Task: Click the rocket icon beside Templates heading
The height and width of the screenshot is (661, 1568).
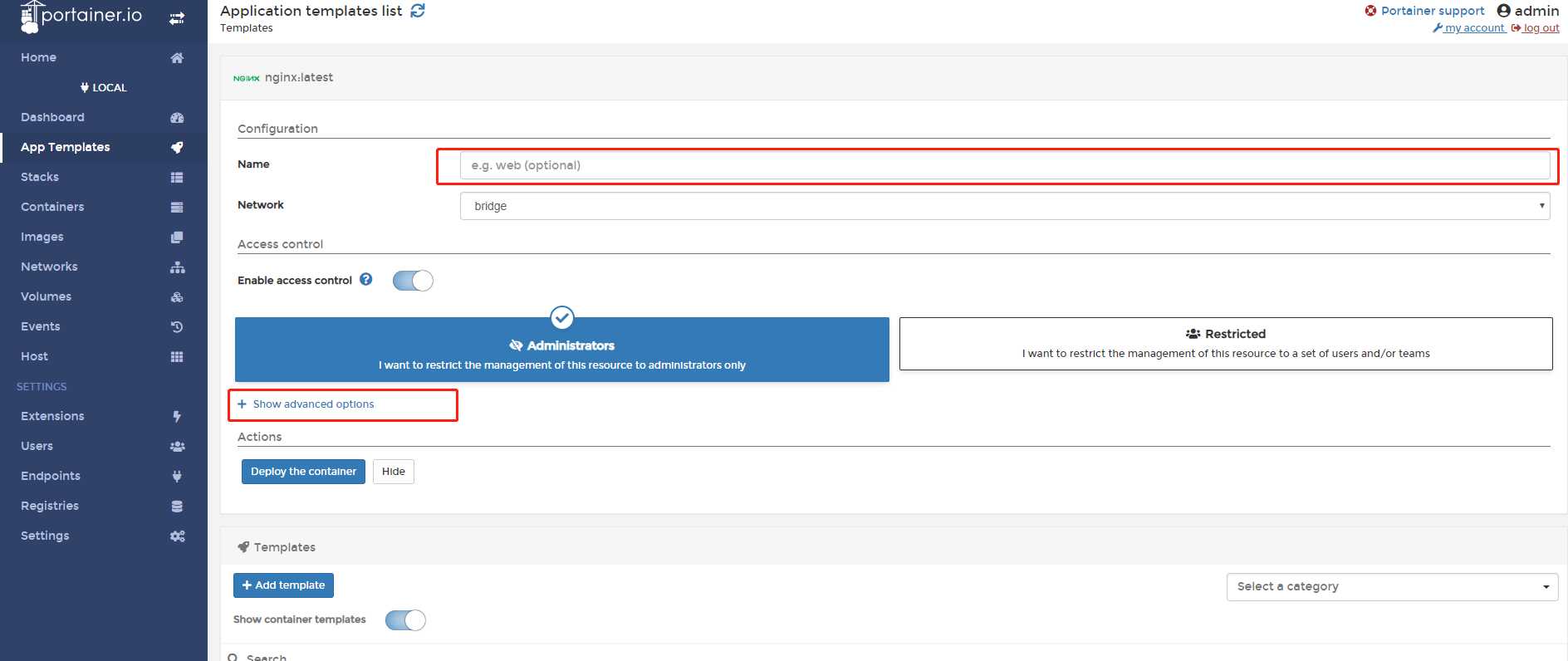Action: [243, 547]
